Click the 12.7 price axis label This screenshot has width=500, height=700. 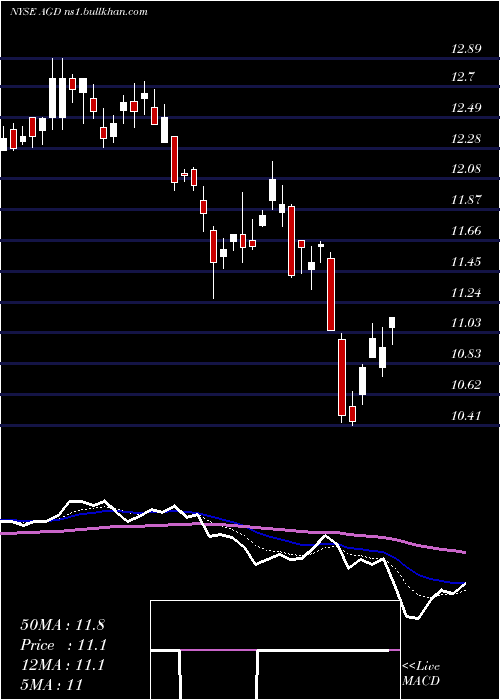(463, 77)
